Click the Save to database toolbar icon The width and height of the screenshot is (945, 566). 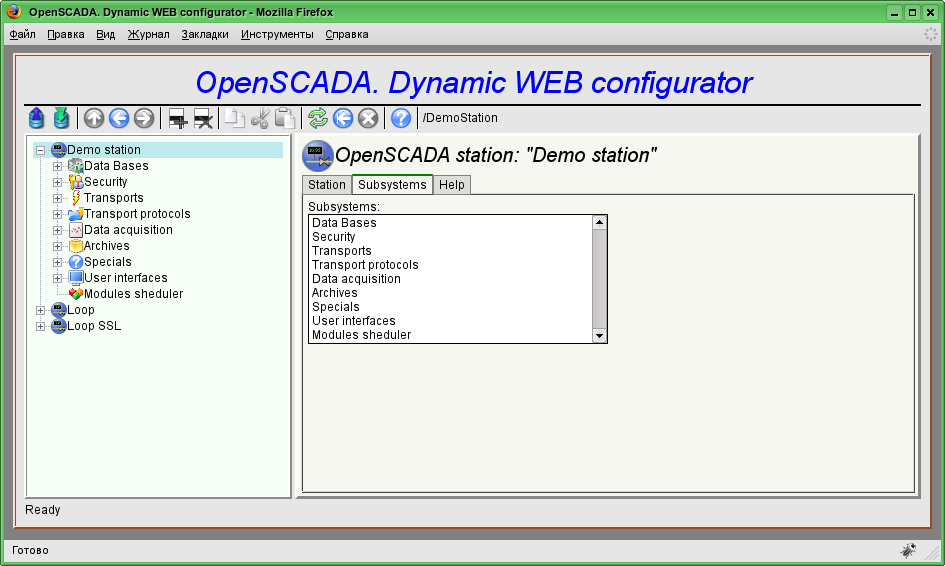tap(61, 118)
